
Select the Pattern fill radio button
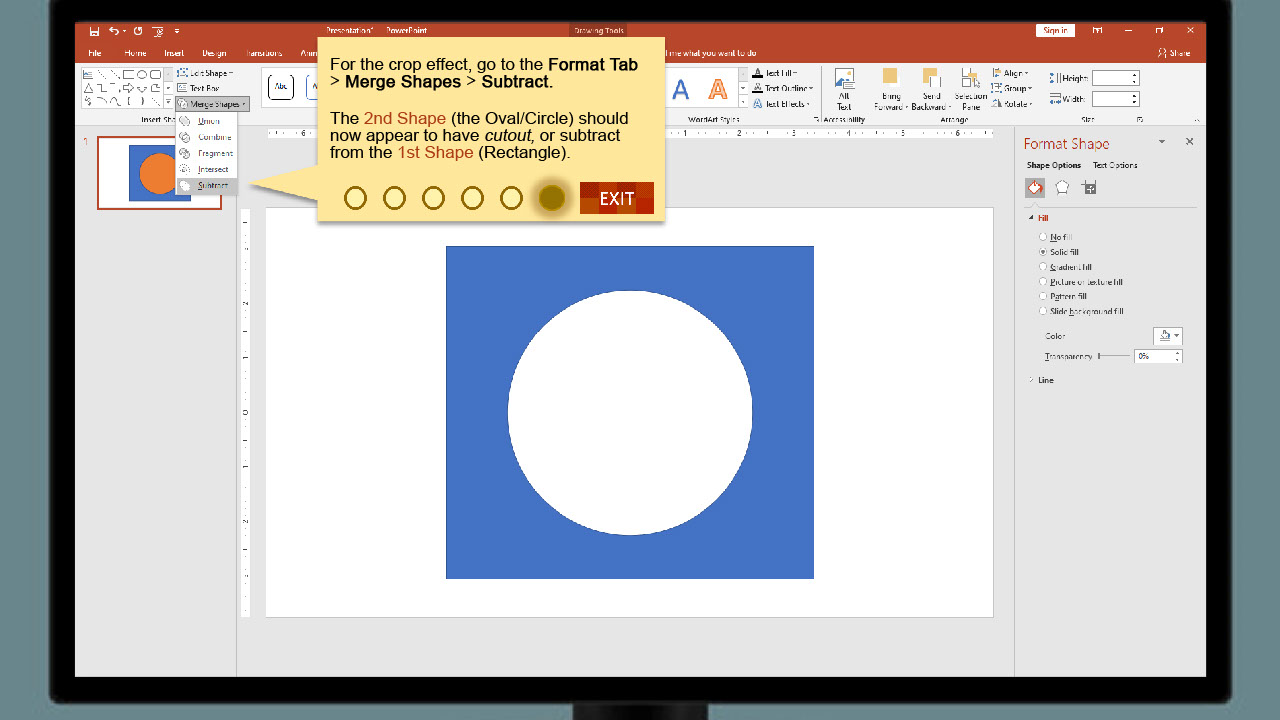pos(1043,296)
